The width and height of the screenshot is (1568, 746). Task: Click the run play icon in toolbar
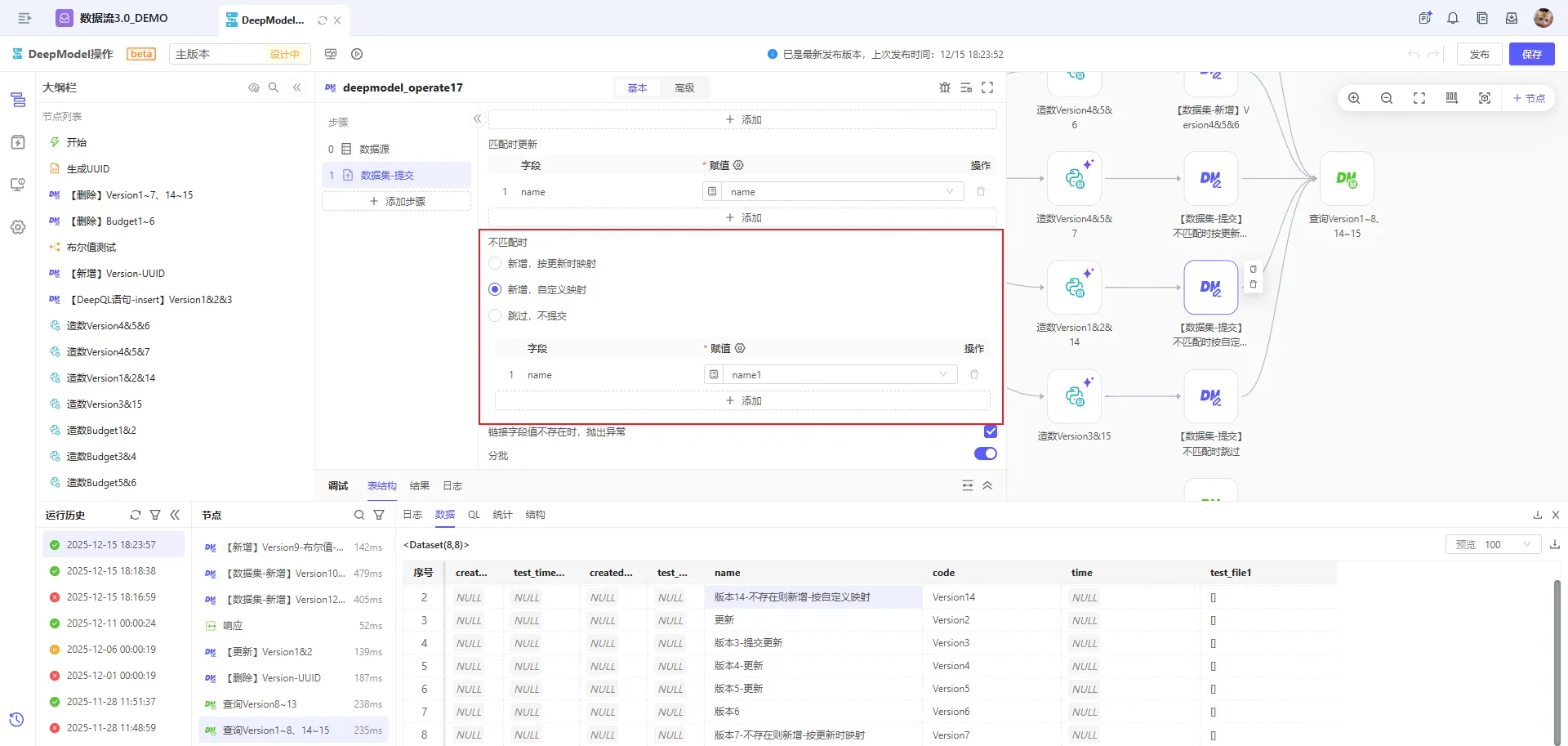[x=357, y=54]
